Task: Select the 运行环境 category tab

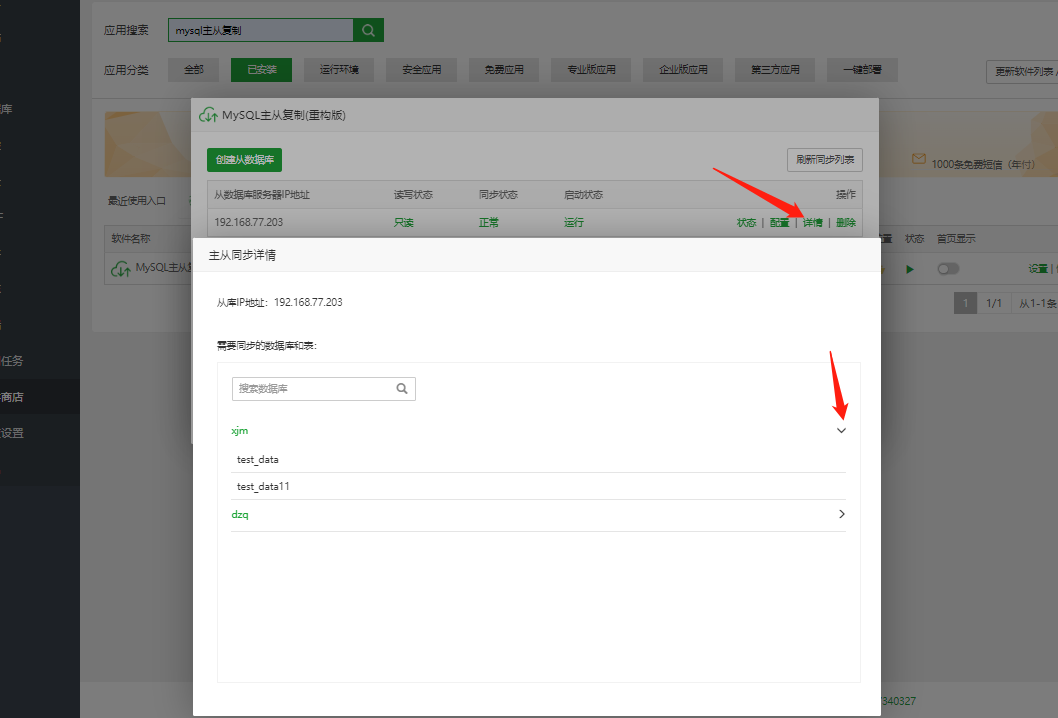Action: (x=339, y=70)
